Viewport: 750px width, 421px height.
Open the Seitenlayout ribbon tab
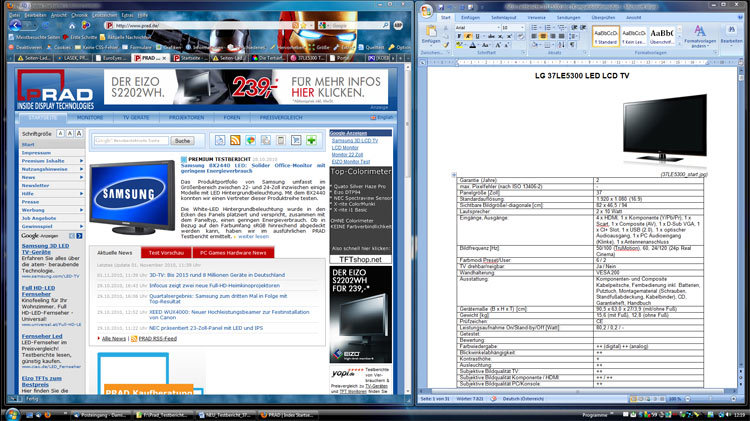[x=503, y=17]
